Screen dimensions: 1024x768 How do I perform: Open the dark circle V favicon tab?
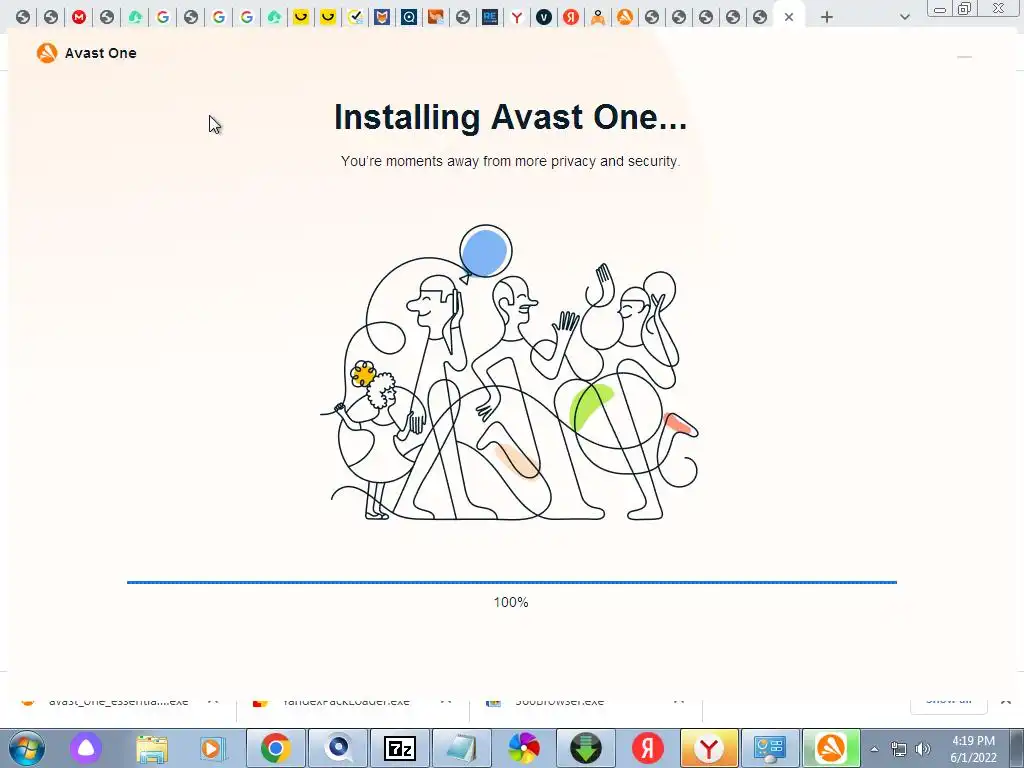(543, 18)
